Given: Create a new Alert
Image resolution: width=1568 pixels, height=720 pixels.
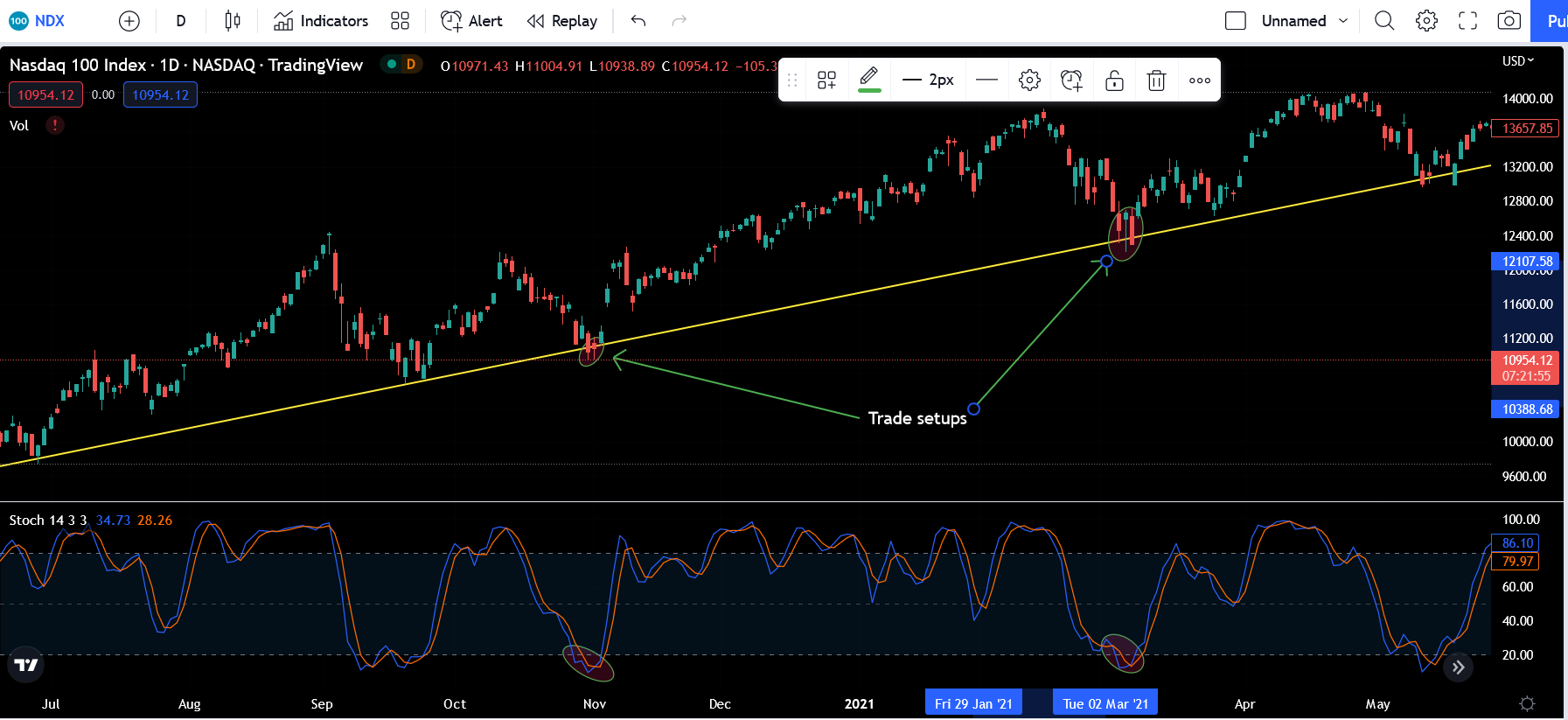Looking at the screenshot, I should [x=471, y=21].
